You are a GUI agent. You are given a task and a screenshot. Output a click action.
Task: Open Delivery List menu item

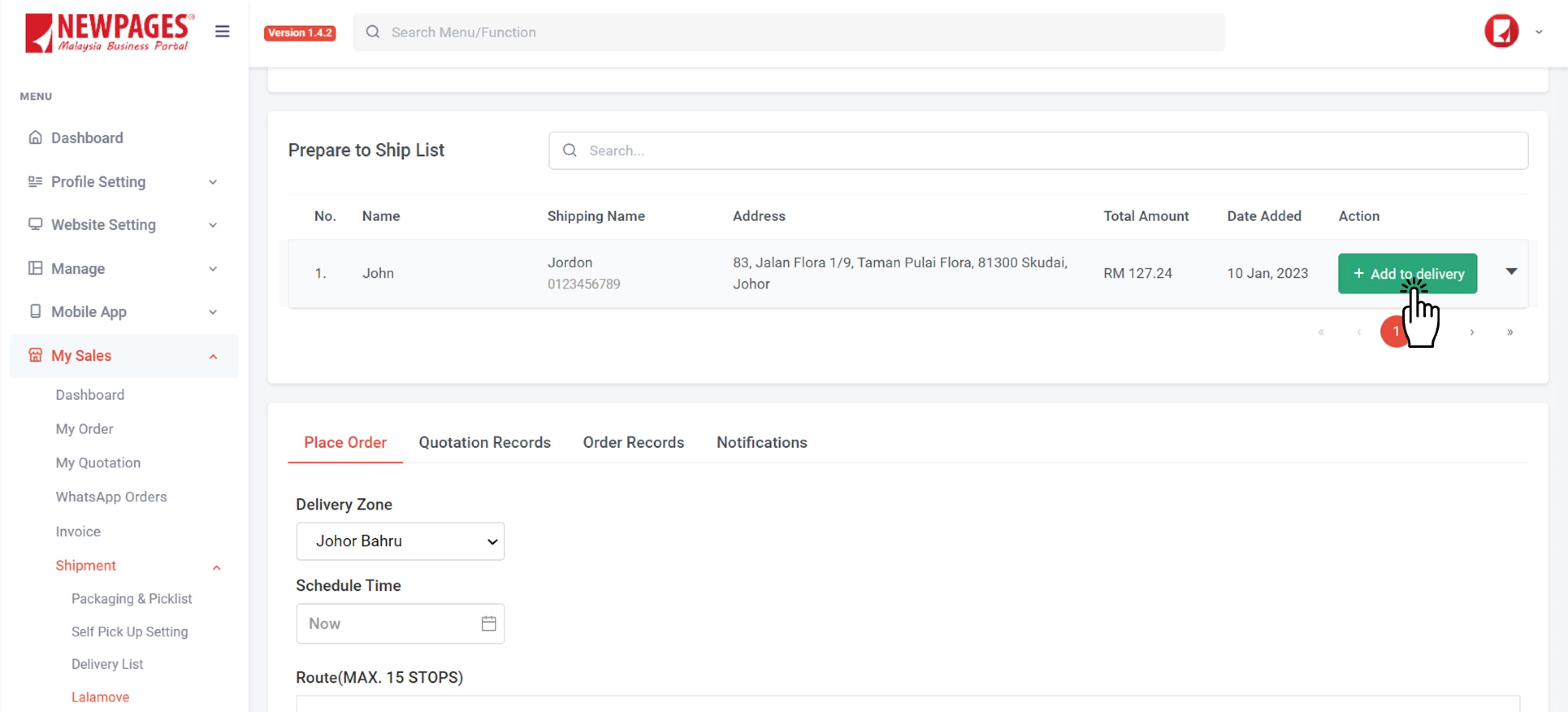tap(106, 664)
